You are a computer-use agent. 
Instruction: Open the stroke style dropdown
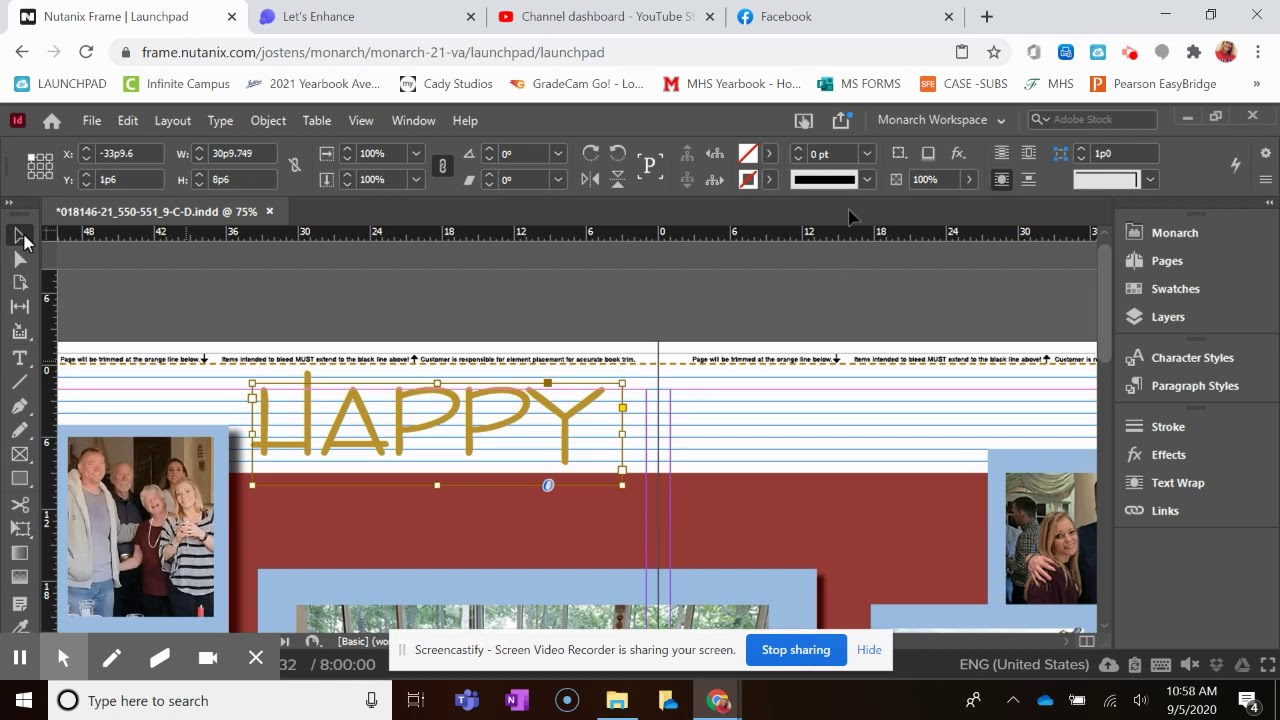point(867,180)
